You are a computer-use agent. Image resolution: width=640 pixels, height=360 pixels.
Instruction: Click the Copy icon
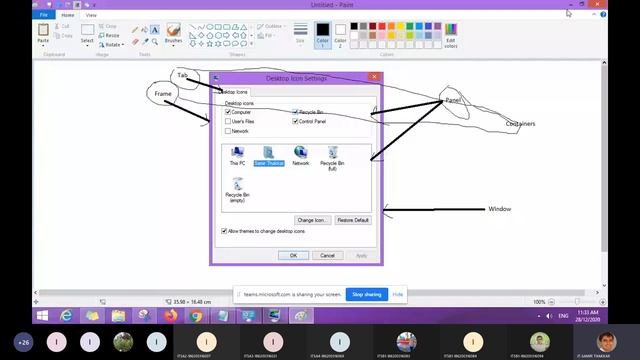click(x=58, y=36)
